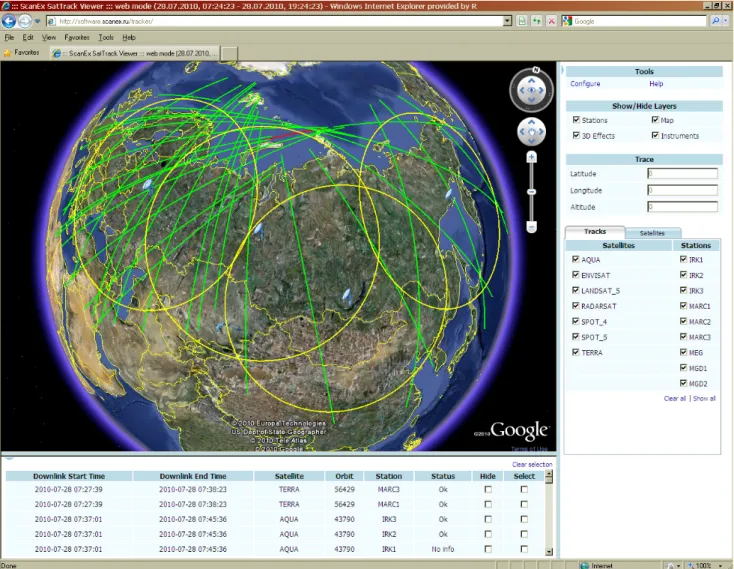This screenshot has height=569, width=734.
Task: Open the Edit menu
Action: pos(28,37)
